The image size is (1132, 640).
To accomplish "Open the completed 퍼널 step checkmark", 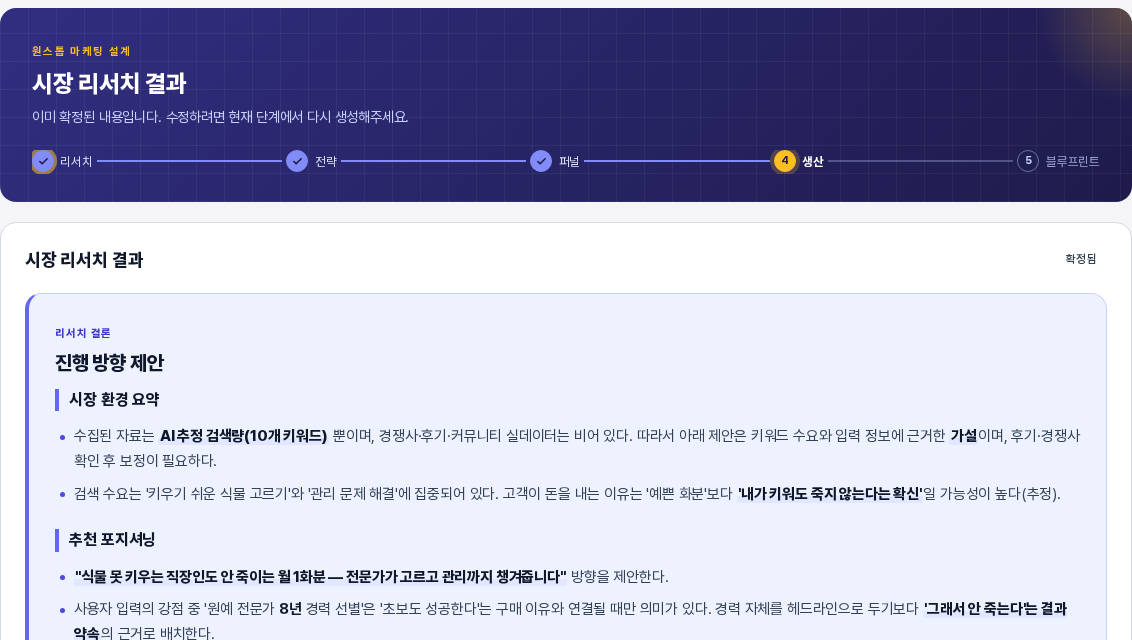I will (x=541, y=161).
